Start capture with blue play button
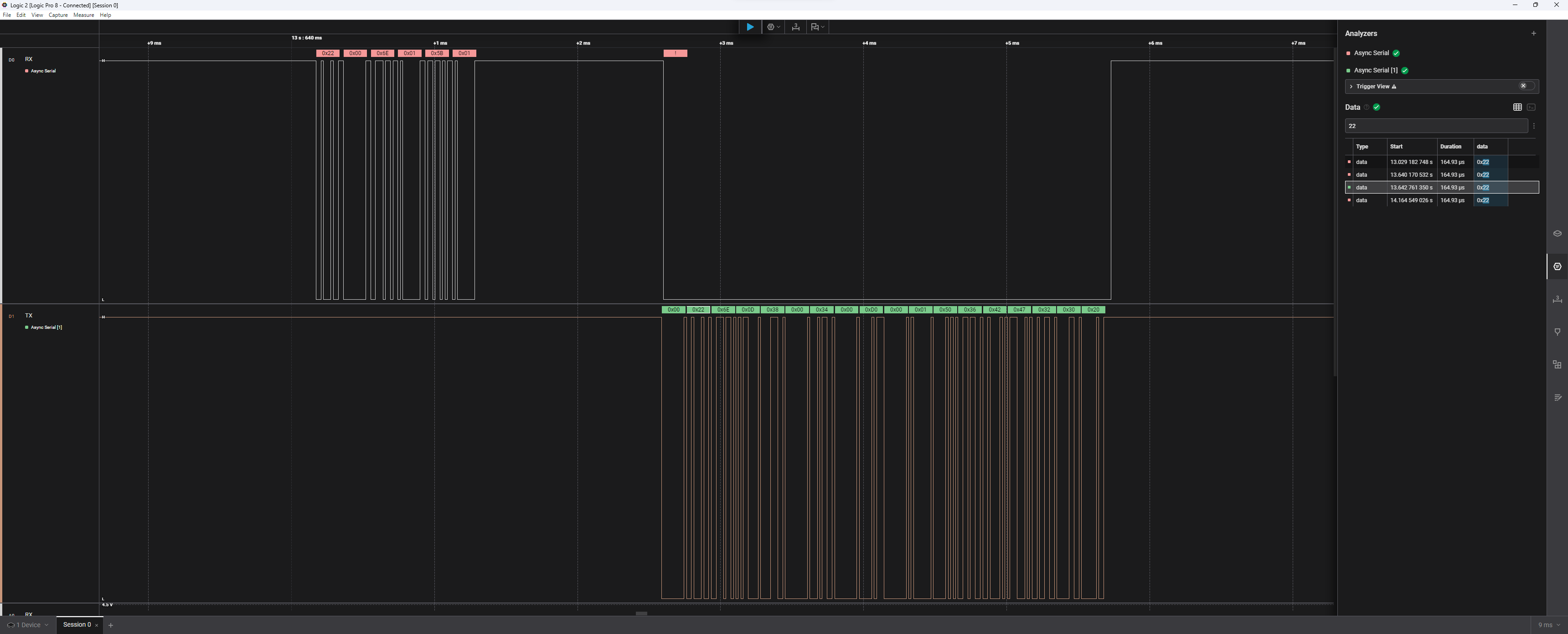The height and width of the screenshot is (634, 1568). coord(750,27)
